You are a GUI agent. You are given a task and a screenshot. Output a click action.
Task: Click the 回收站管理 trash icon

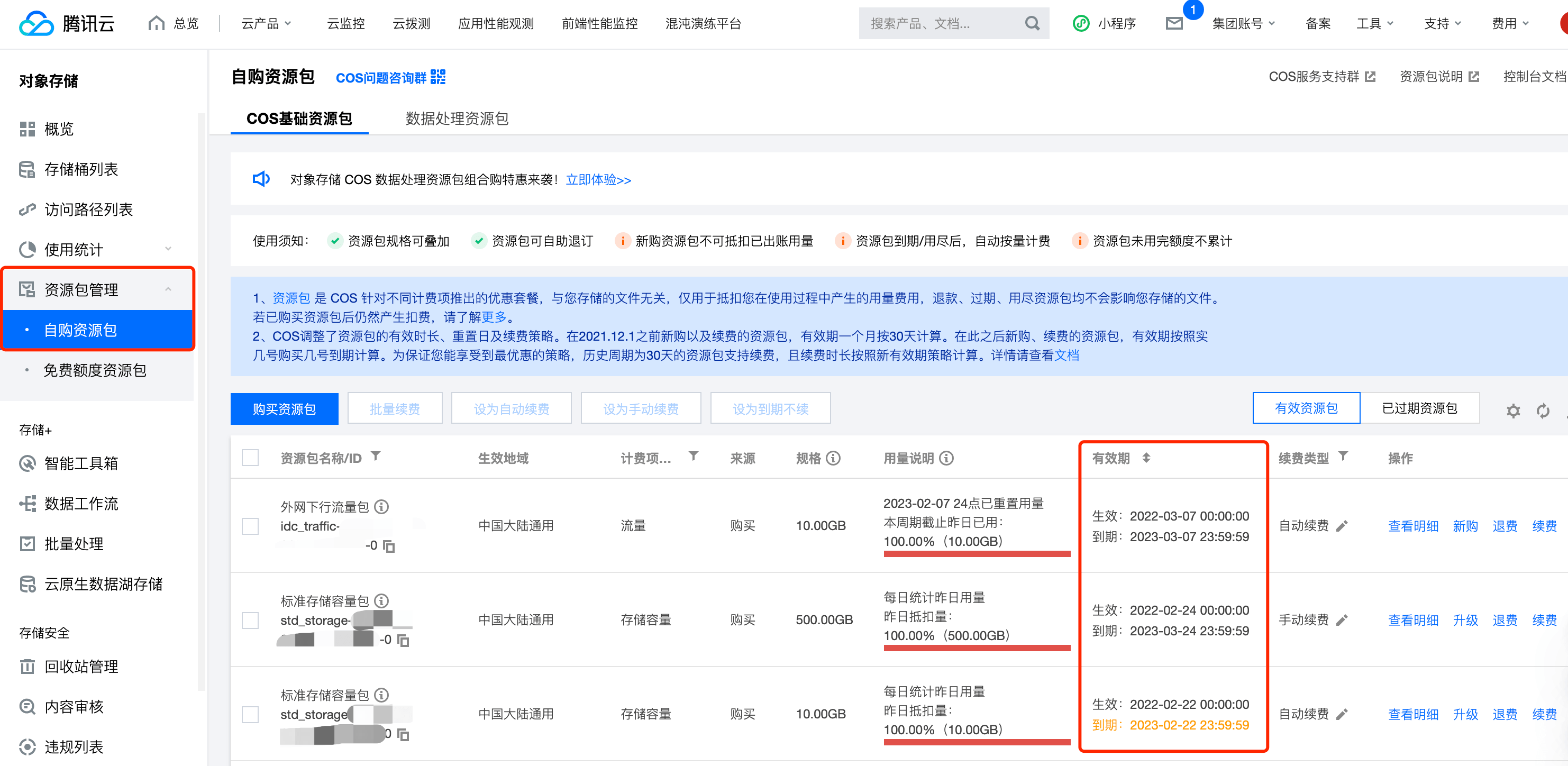point(28,666)
